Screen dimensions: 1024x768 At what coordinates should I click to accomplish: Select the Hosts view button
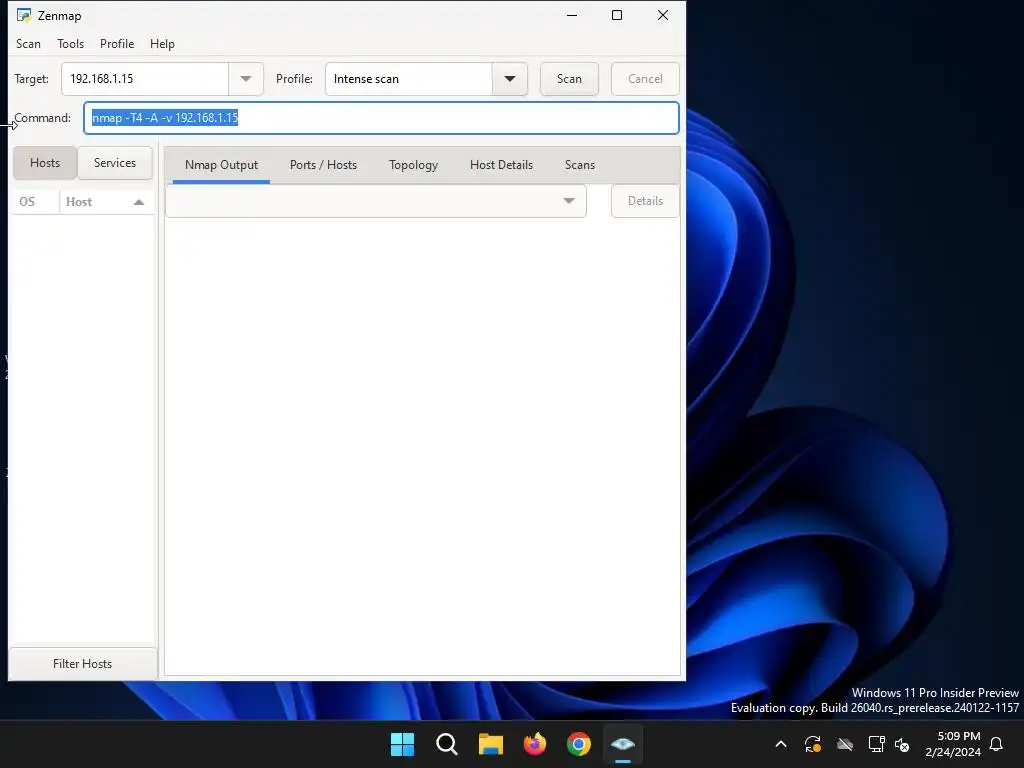point(45,163)
